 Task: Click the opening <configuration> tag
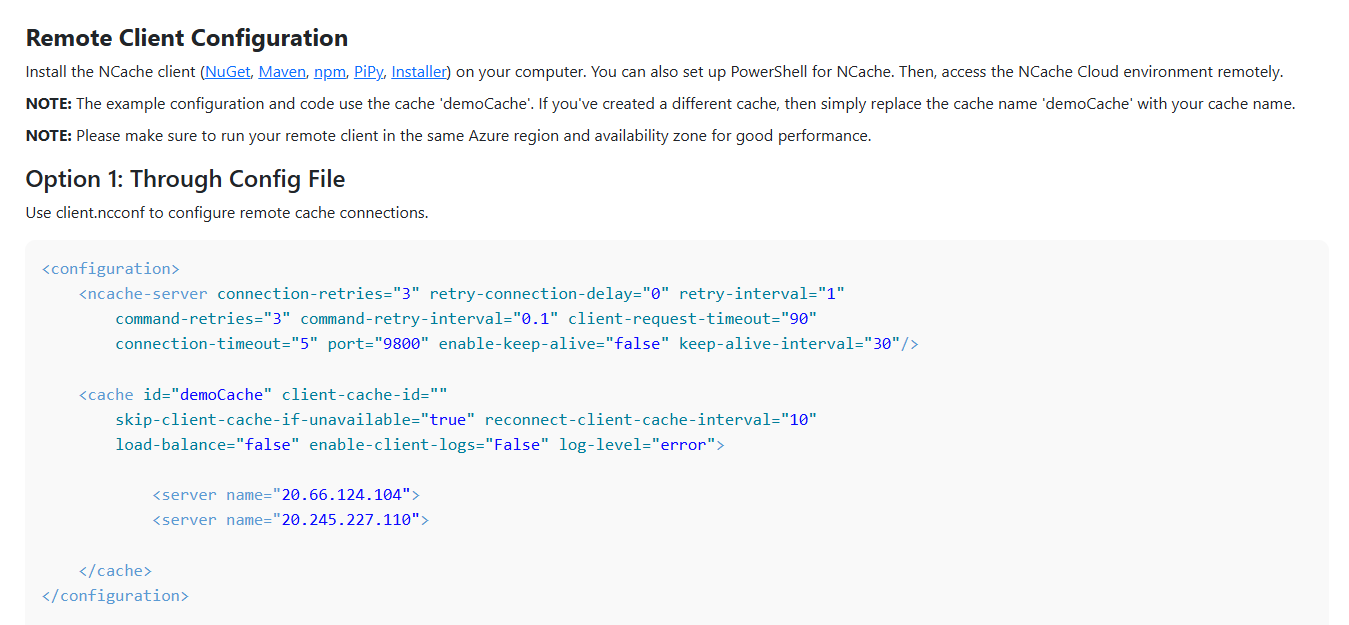pos(111,268)
